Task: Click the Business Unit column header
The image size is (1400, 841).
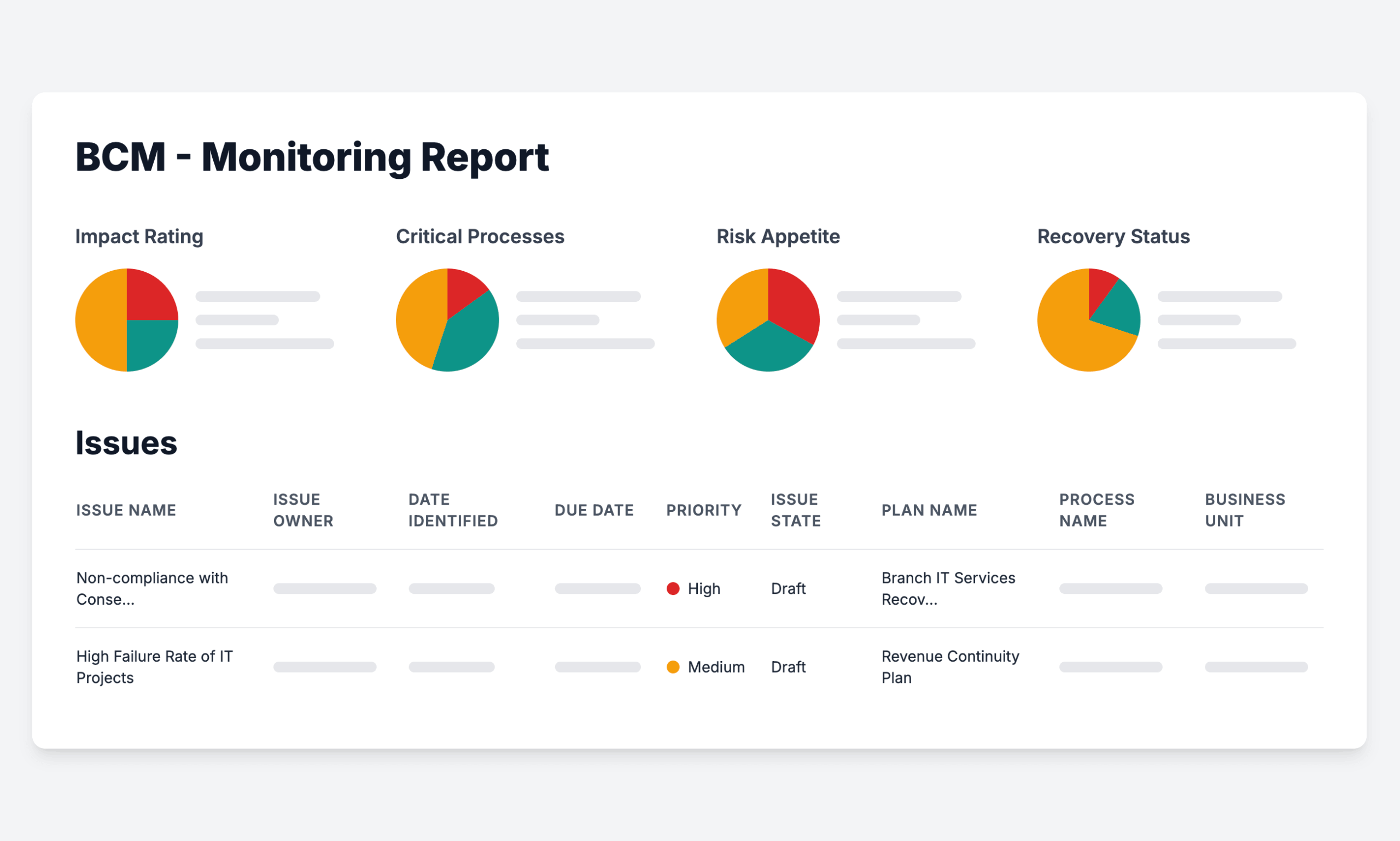Action: (1245, 510)
